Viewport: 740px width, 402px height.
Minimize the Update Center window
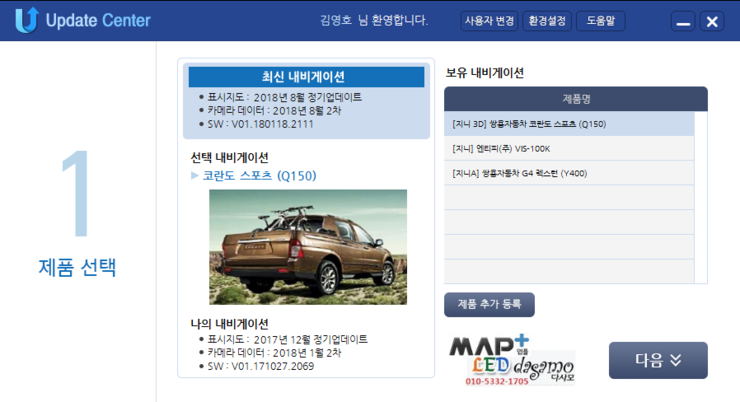(683, 21)
